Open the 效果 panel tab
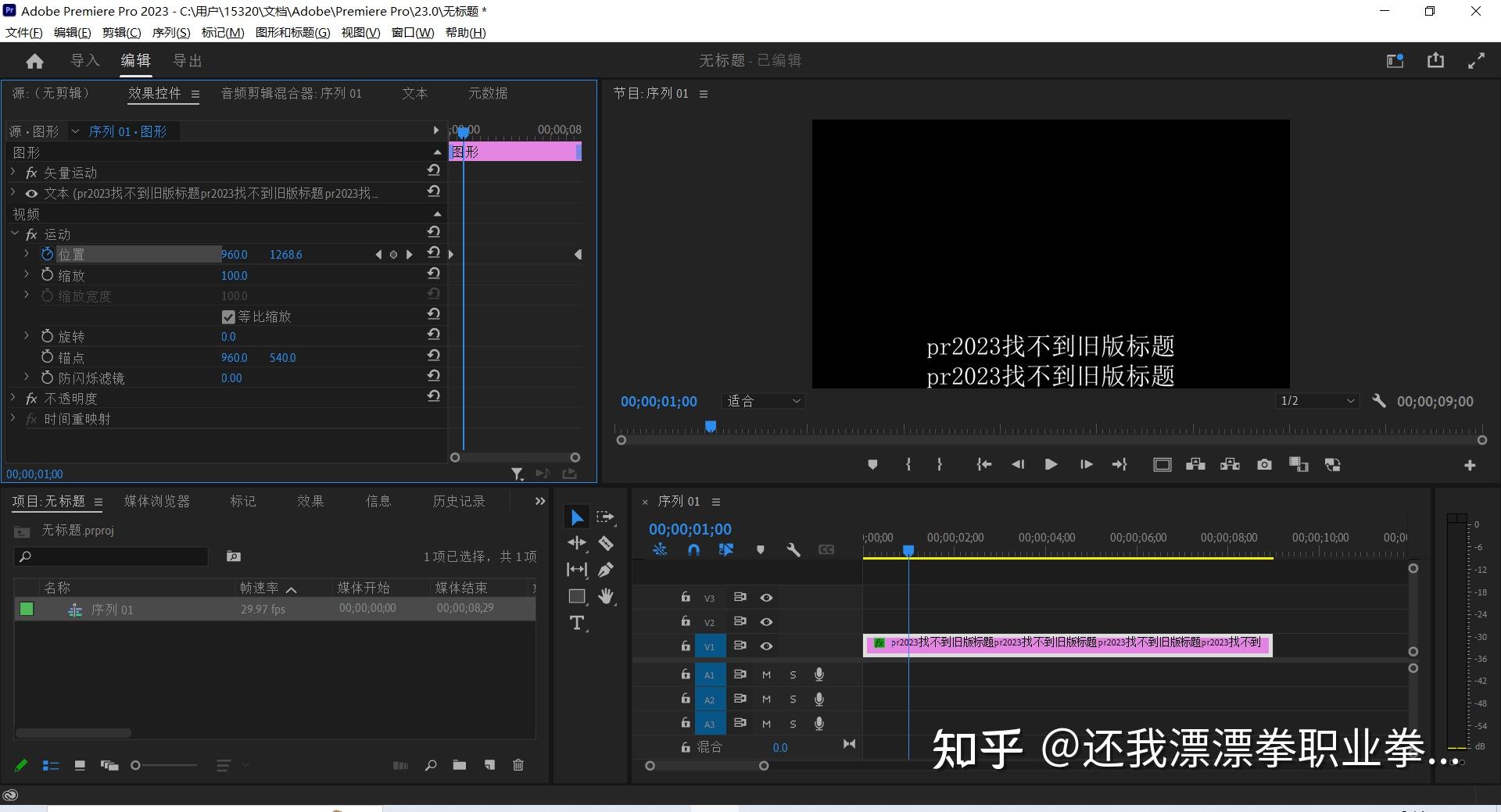Viewport: 1501px width, 812px height. coord(310,501)
